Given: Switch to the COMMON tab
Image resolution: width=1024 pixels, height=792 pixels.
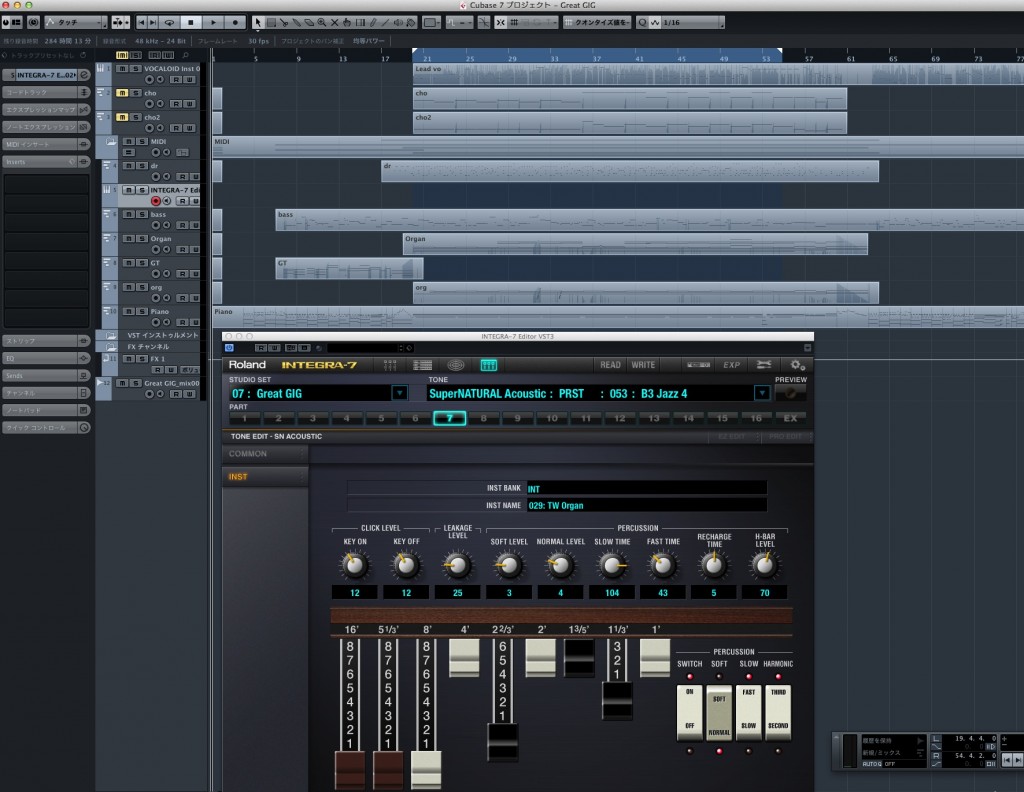Looking at the screenshot, I should [265, 454].
